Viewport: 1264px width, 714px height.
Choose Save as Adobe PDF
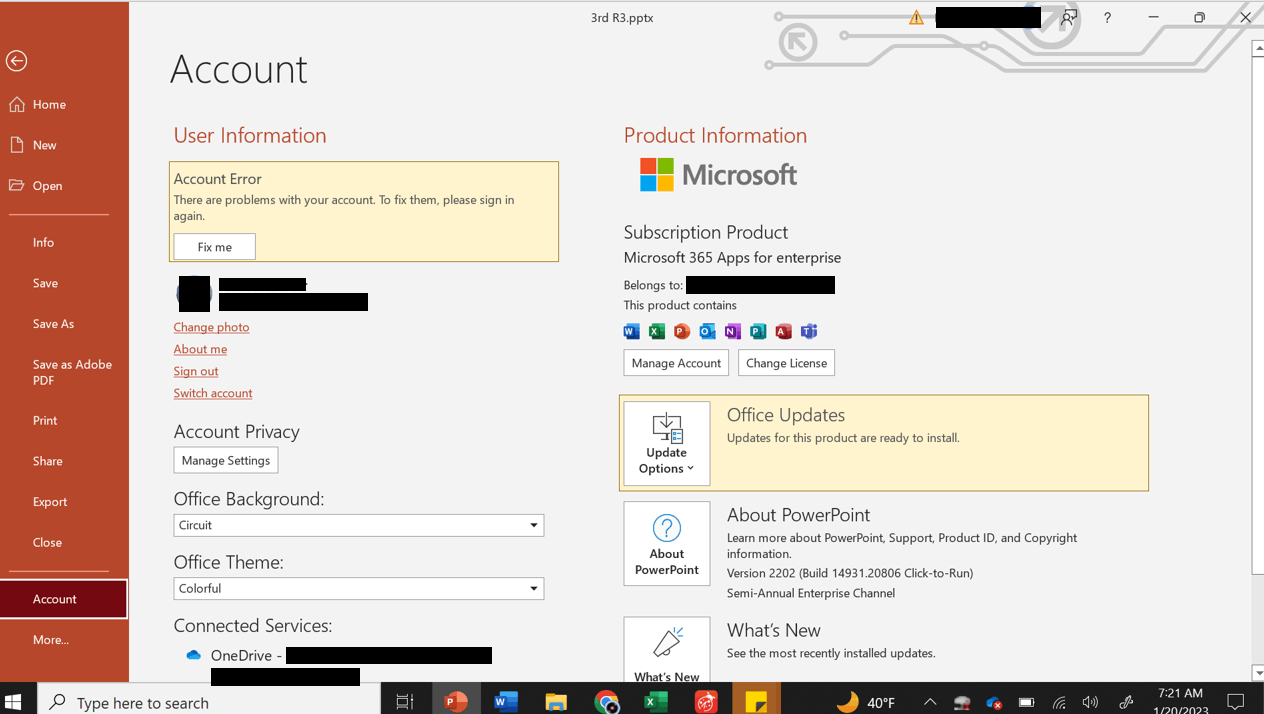pos(64,372)
